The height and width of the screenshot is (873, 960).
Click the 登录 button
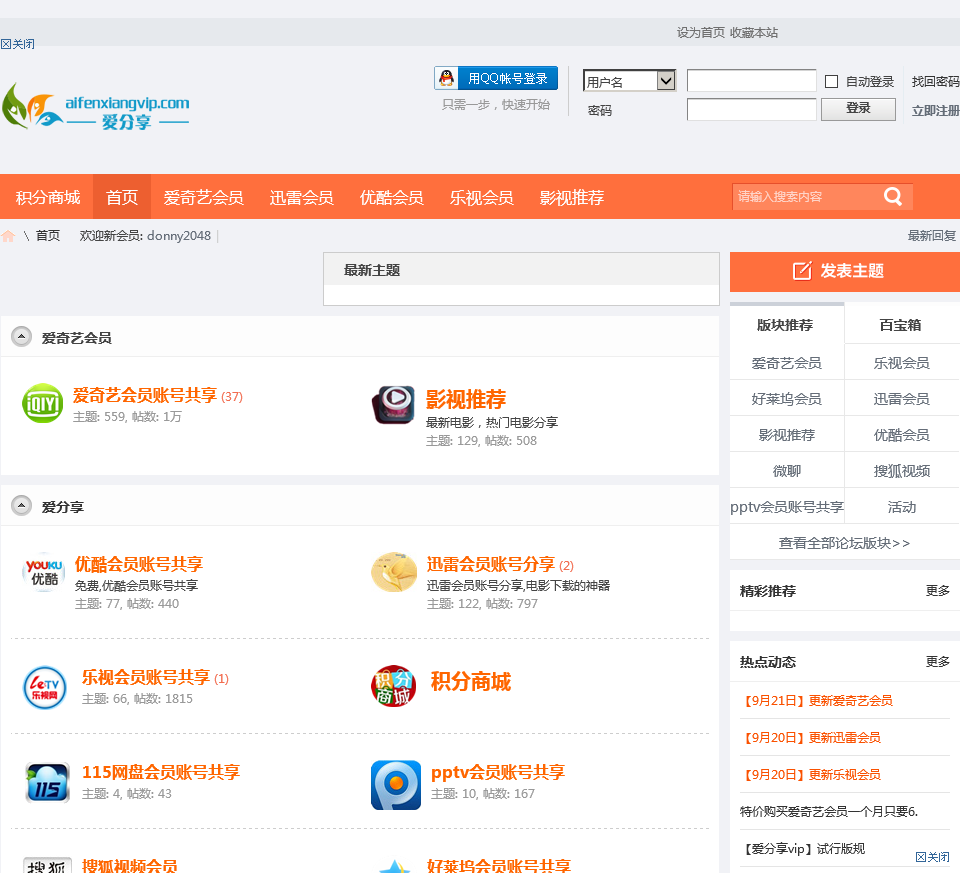click(x=858, y=108)
